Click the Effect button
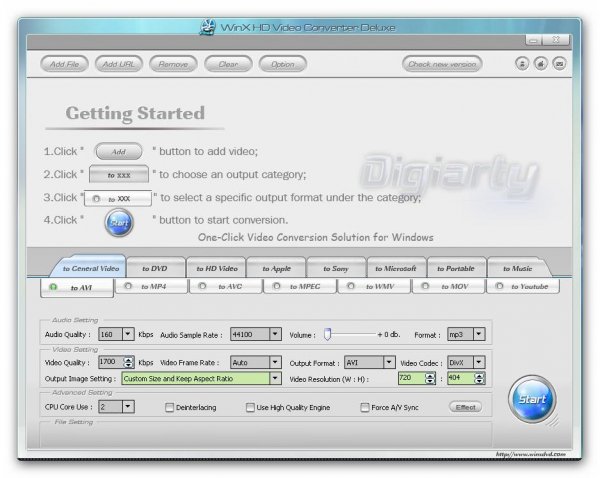This screenshot has height=478, width=600. [465, 407]
